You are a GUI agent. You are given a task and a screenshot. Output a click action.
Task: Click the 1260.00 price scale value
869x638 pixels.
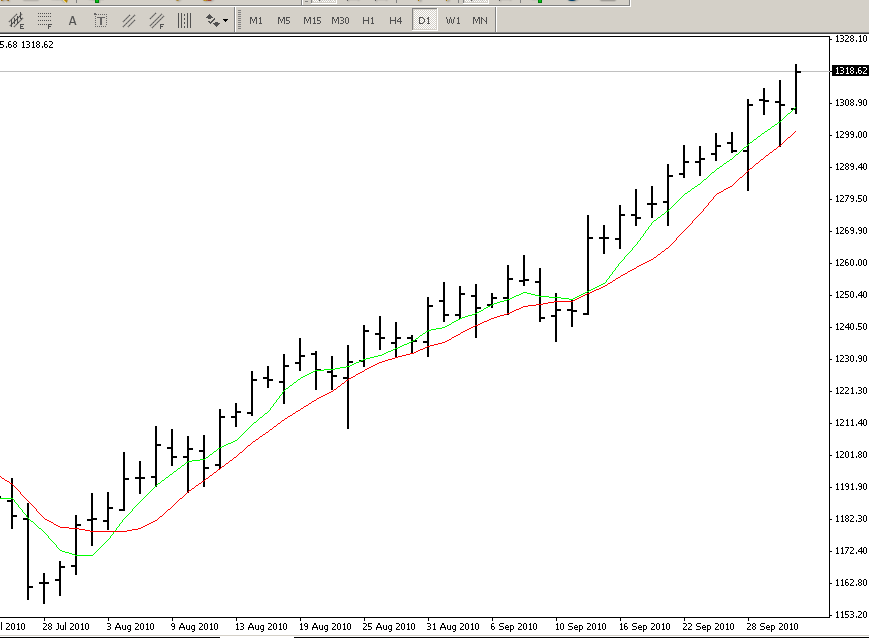851,263
